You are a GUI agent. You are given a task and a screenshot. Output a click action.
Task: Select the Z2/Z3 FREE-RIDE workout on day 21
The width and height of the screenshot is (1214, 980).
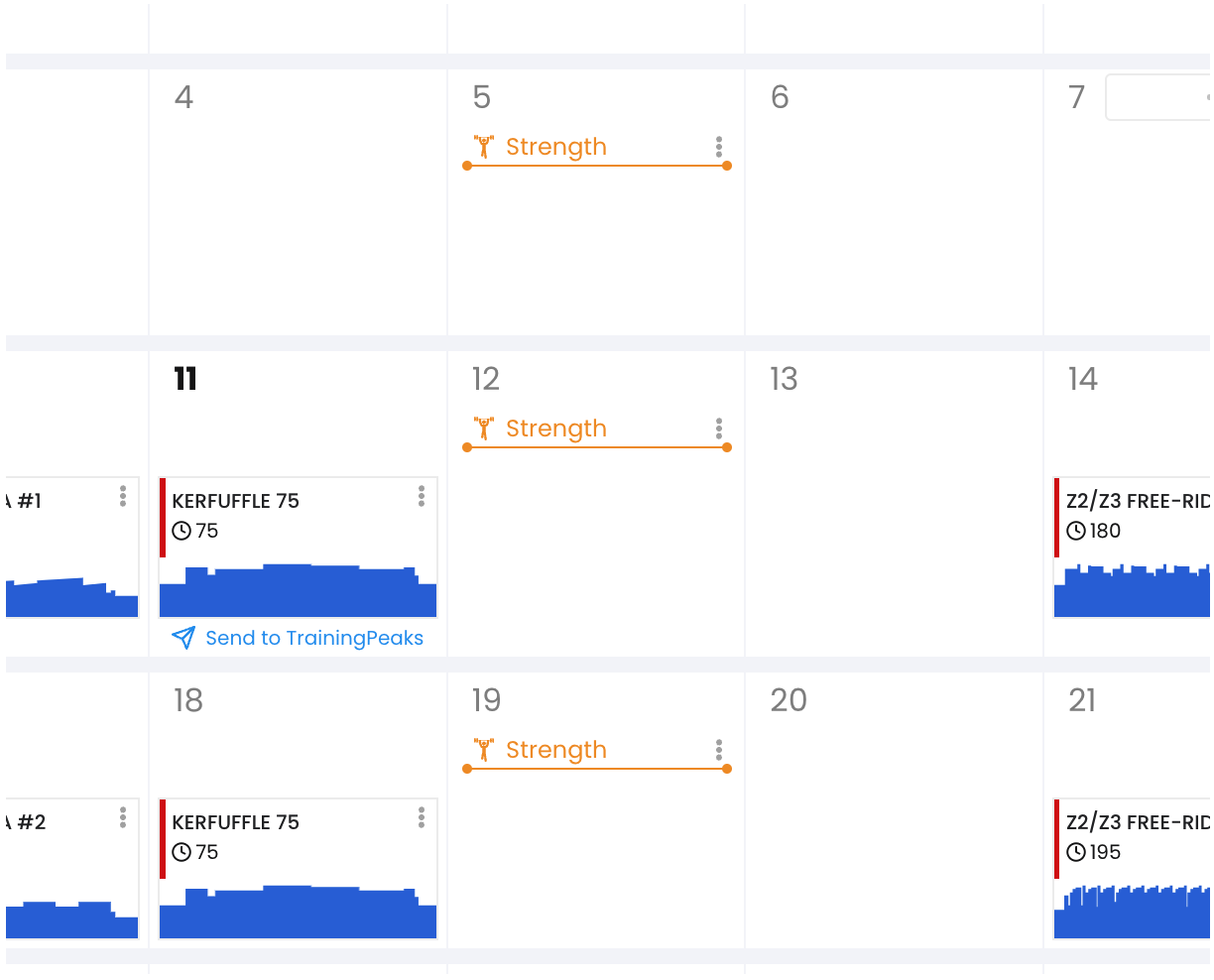[1133, 869]
